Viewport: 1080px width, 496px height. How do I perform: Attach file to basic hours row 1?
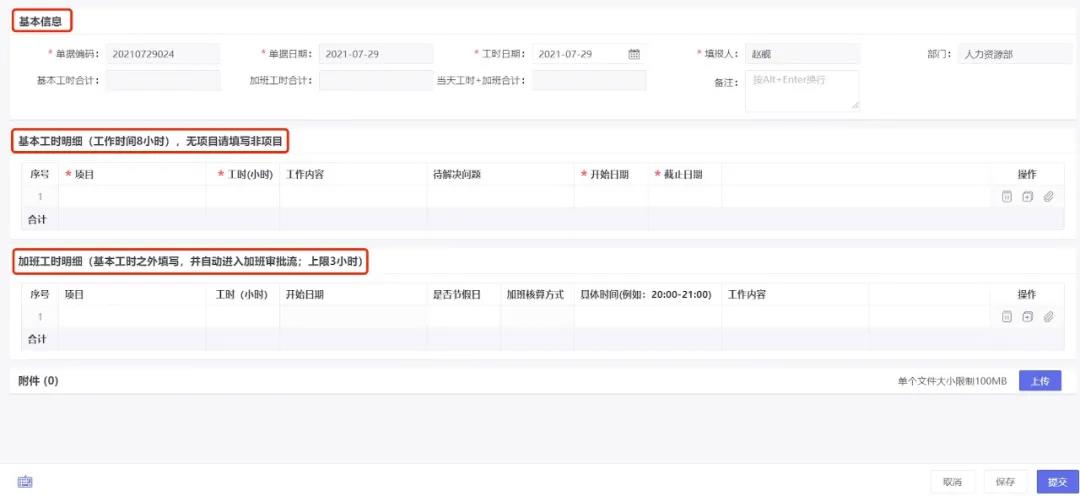click(x=1048, y=197)
